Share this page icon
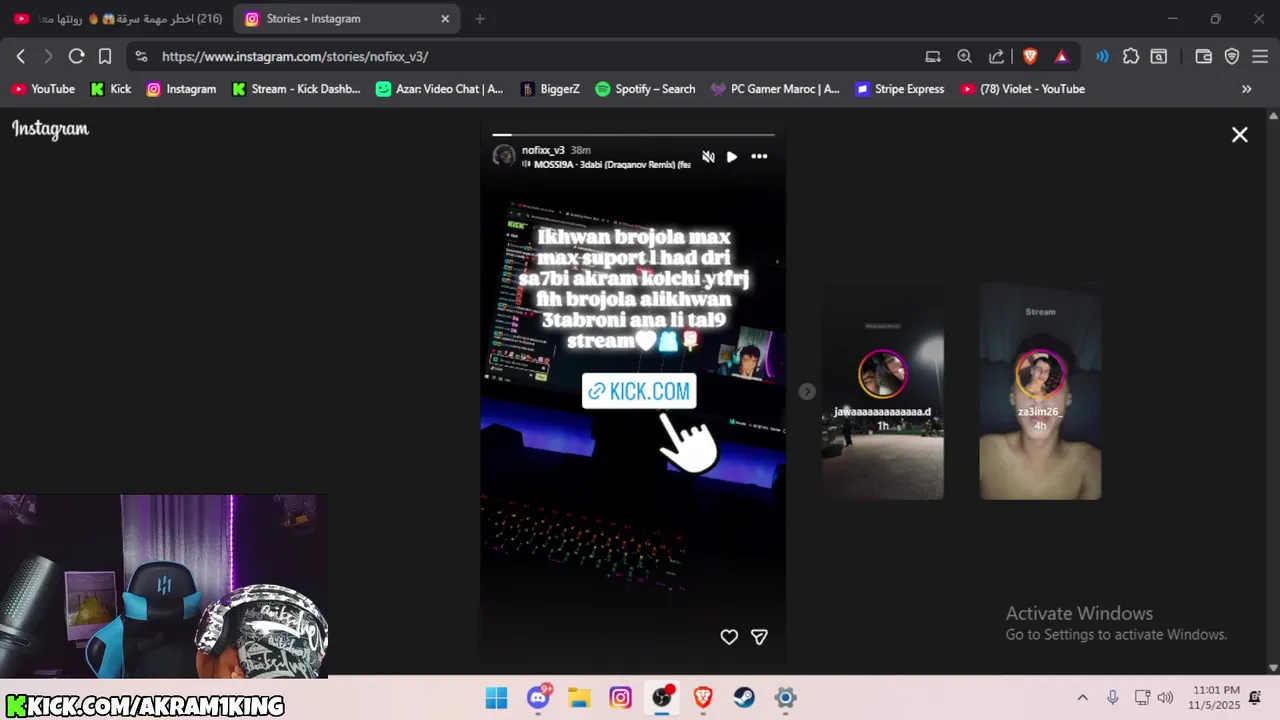 click(996, 57)
